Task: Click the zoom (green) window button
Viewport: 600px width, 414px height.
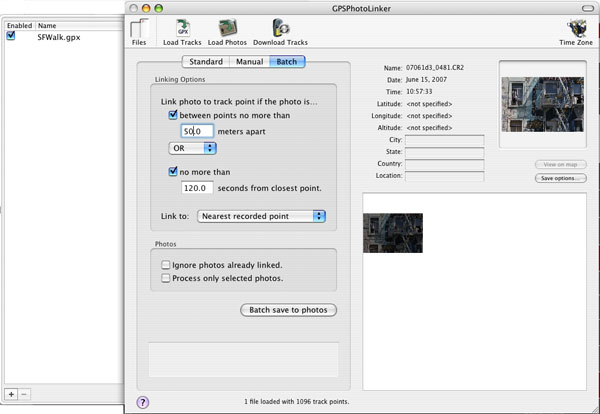Action: 158,8
